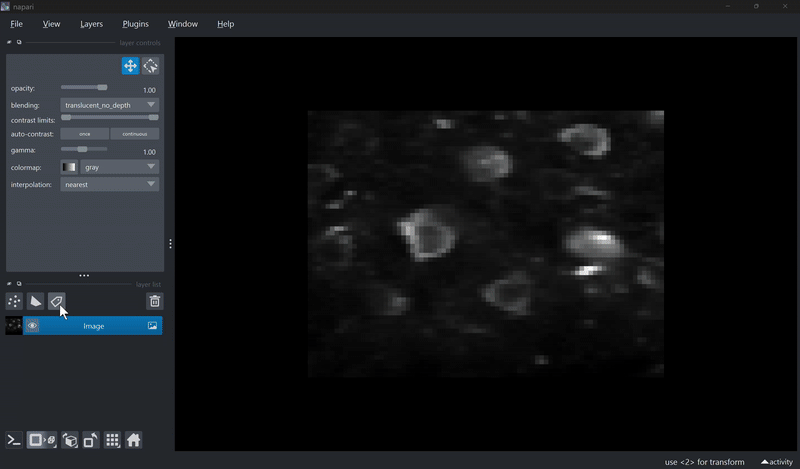Click the opacity slider

tap(84, 88)
